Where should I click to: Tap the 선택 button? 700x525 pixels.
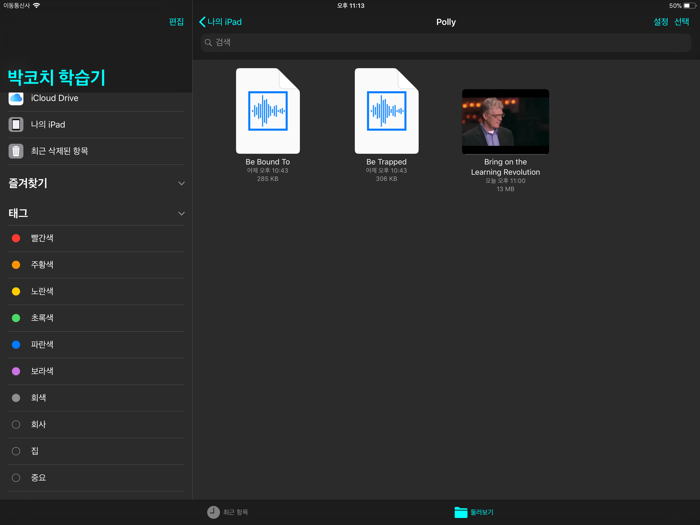click(x=682, y=22)
